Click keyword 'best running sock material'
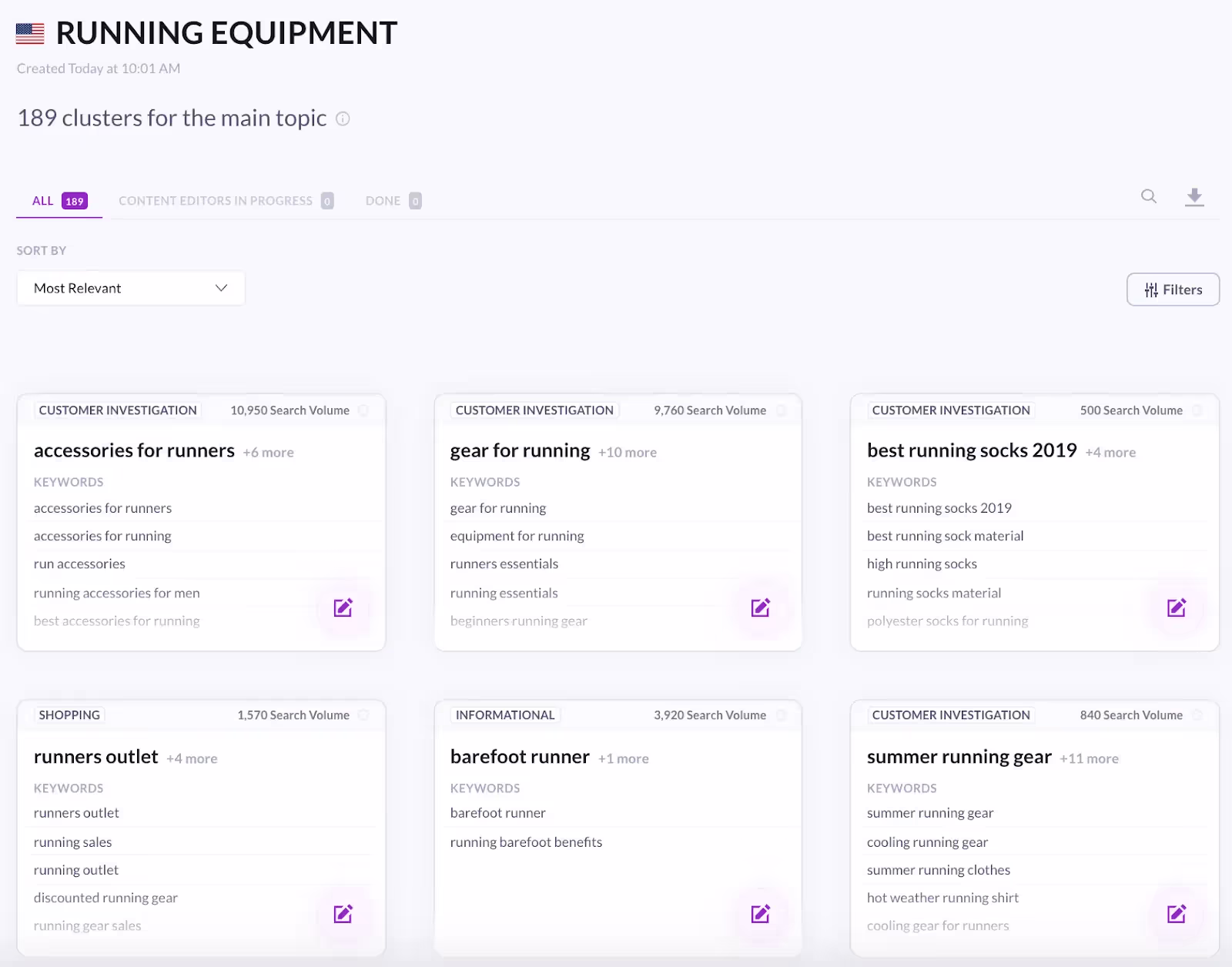Image resolution: width=1232 pixels, height=967 pixels. 945,536
